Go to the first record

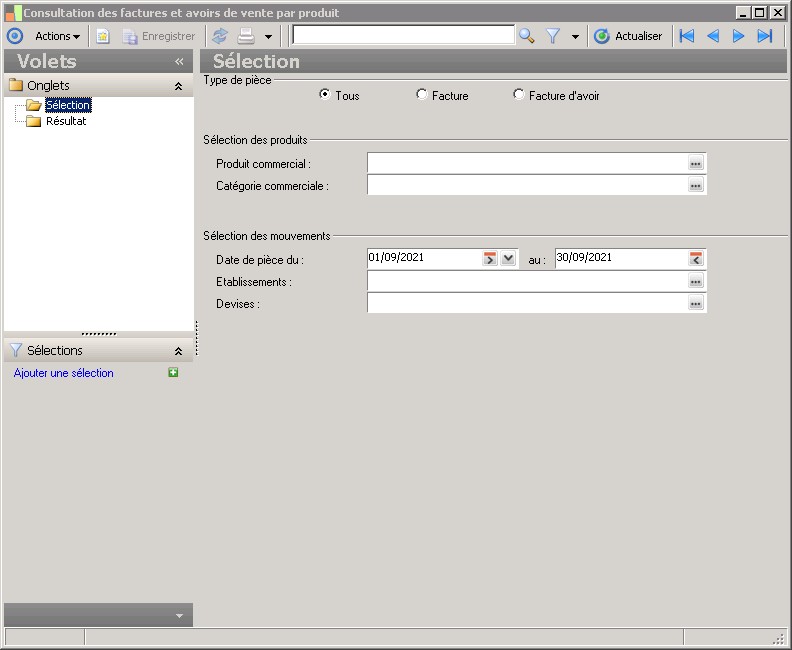pos(686,36)
